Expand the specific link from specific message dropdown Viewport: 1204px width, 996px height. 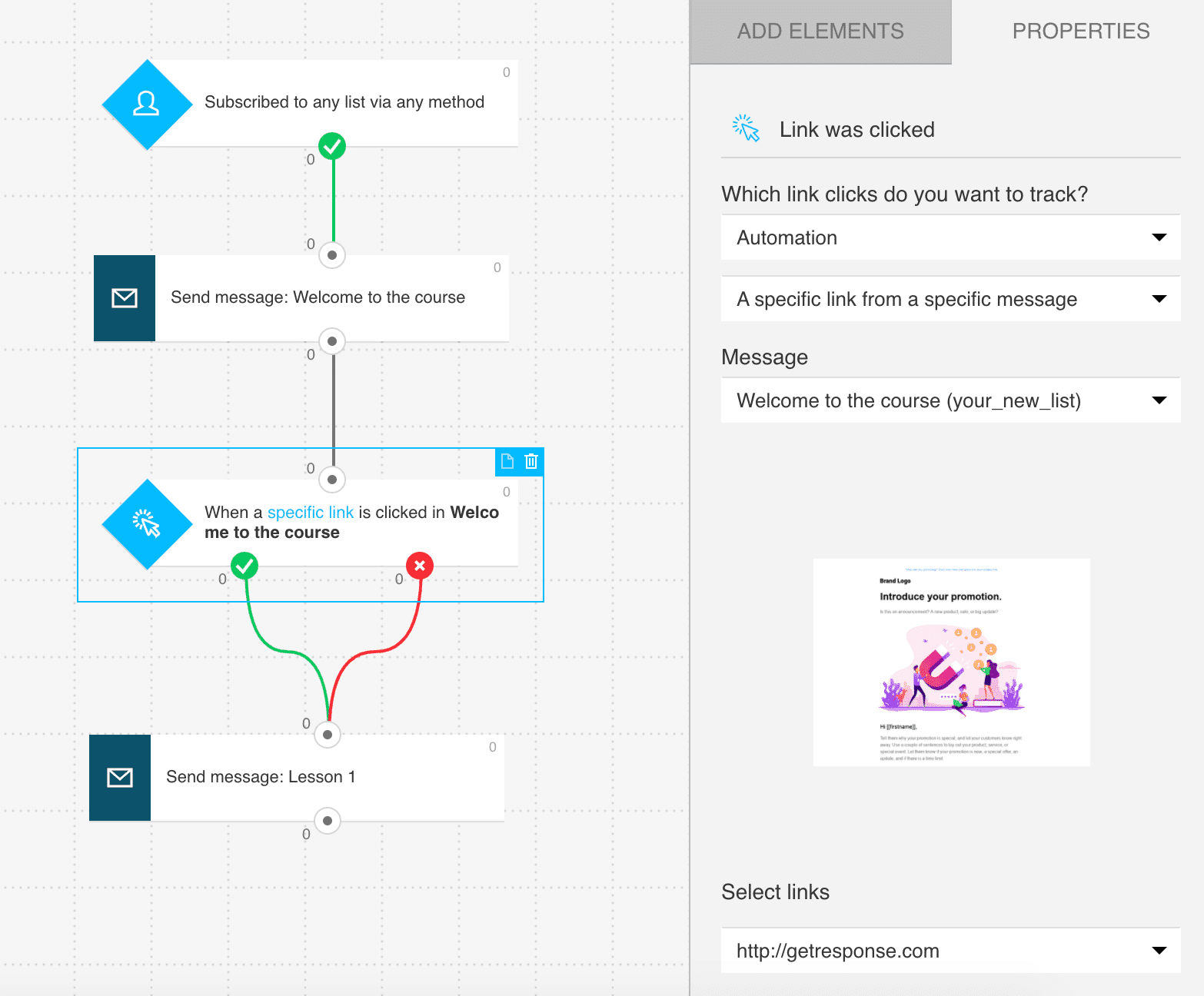point(951,299)
